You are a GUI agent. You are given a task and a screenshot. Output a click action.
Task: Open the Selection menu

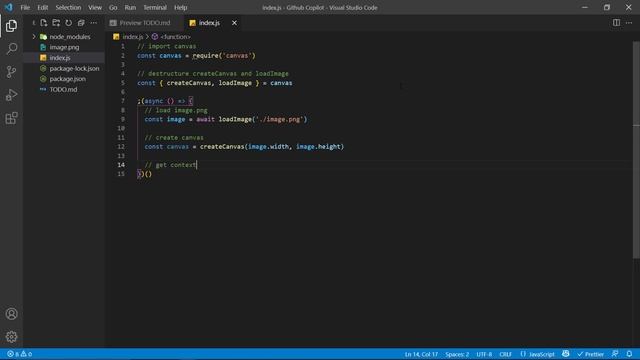(x=68, y=7)
